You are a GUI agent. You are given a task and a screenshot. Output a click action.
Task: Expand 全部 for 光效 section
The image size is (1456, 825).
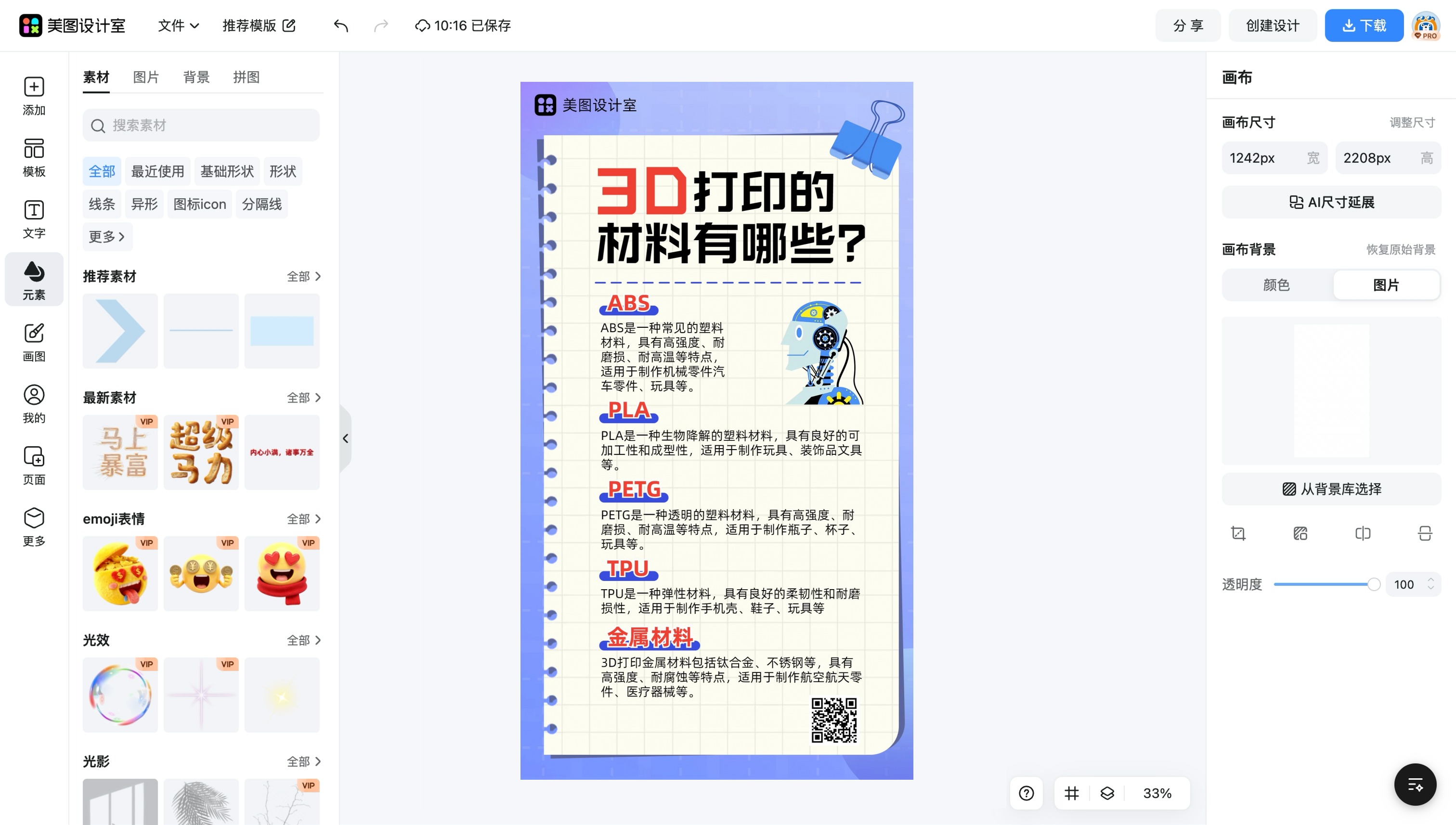pos(304,640)
